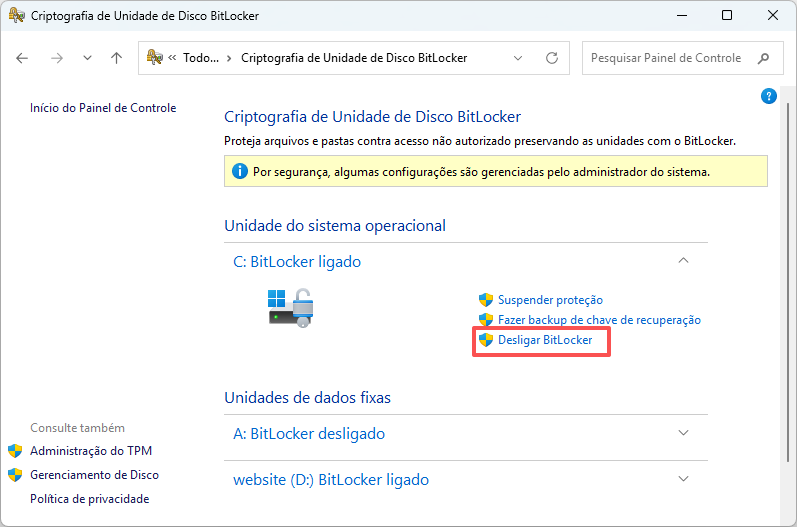This screenshot has height=527, width=797.
Task: Click shield icon beside Administração do TPM
Action: click(15, 451)
